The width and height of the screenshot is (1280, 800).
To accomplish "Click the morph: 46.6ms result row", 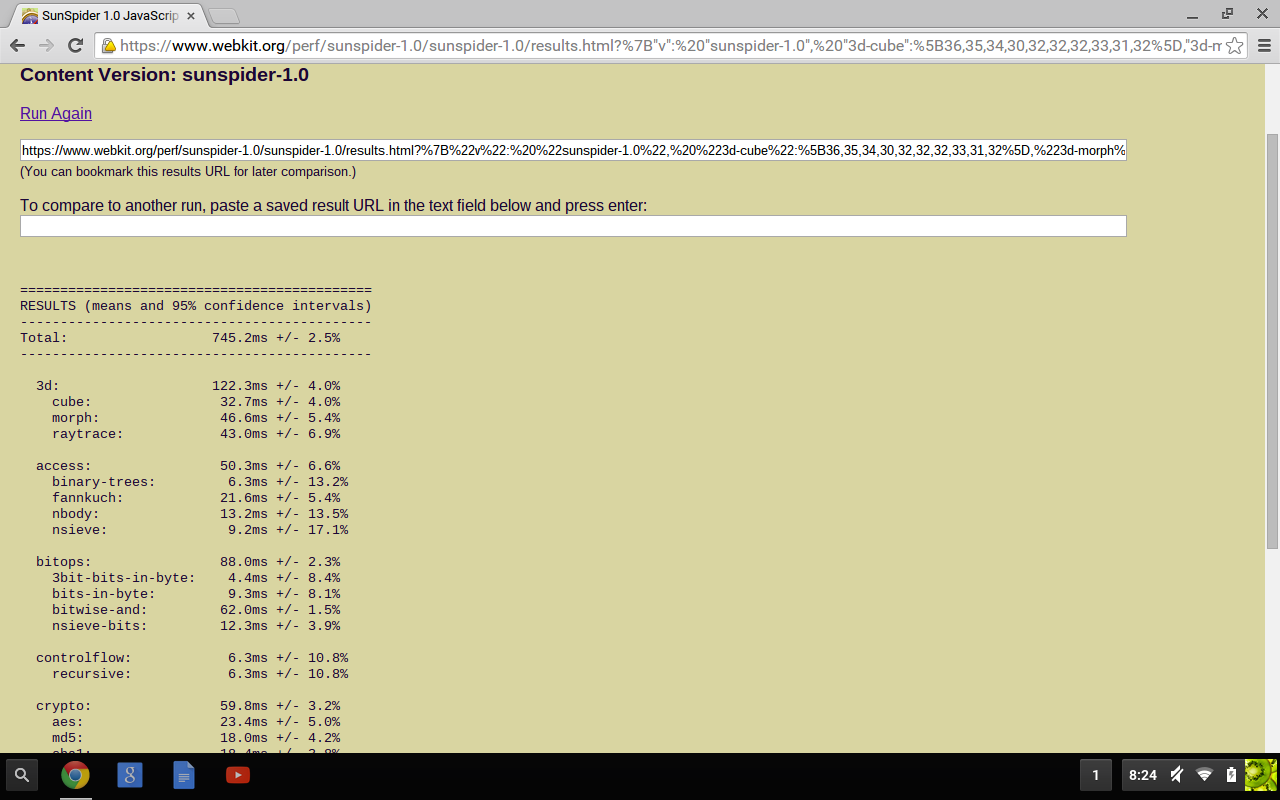I will pyautogui.click(x=196, y=418).
